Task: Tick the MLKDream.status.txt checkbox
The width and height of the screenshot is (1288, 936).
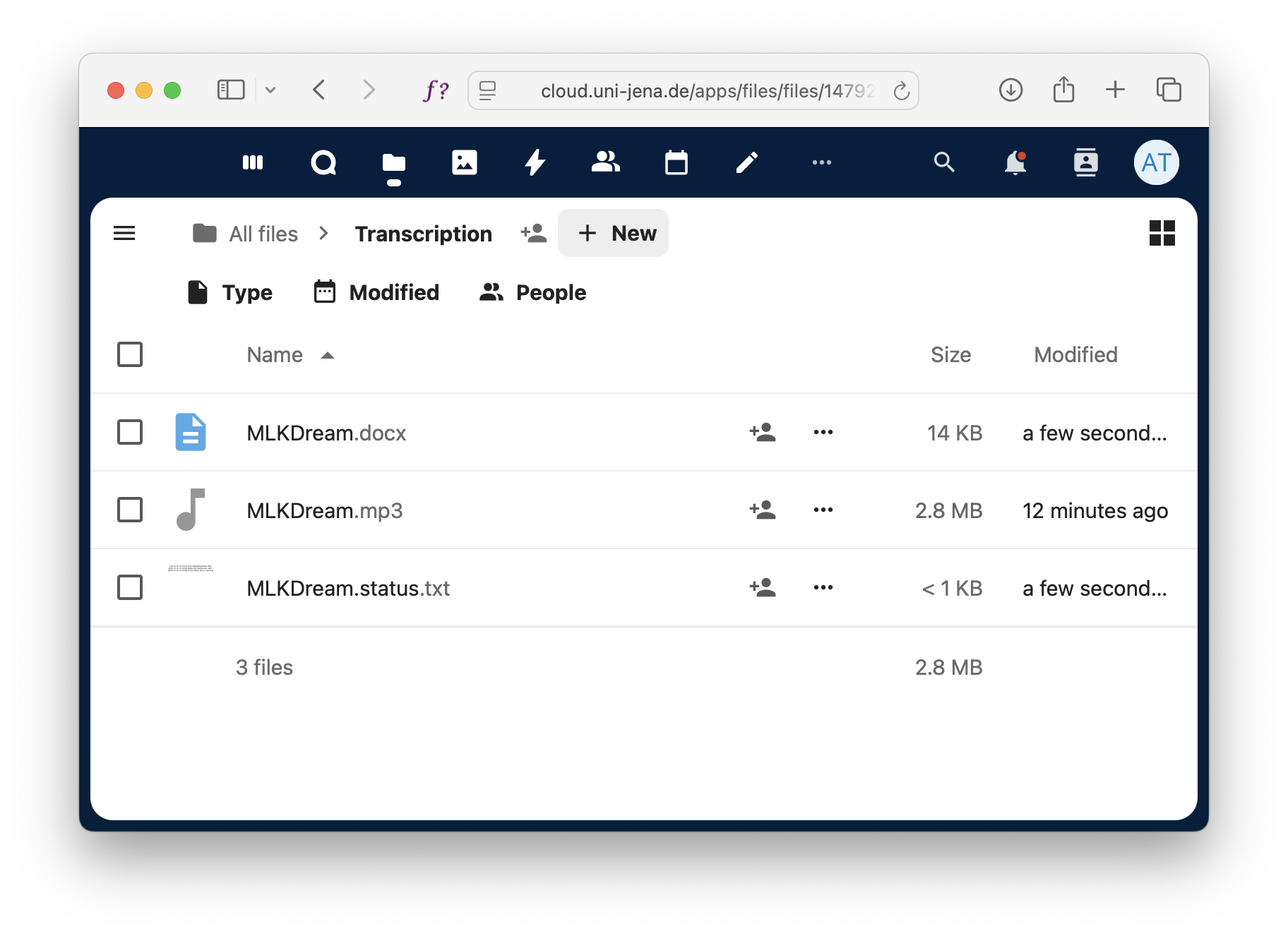Action: (130, 587)
